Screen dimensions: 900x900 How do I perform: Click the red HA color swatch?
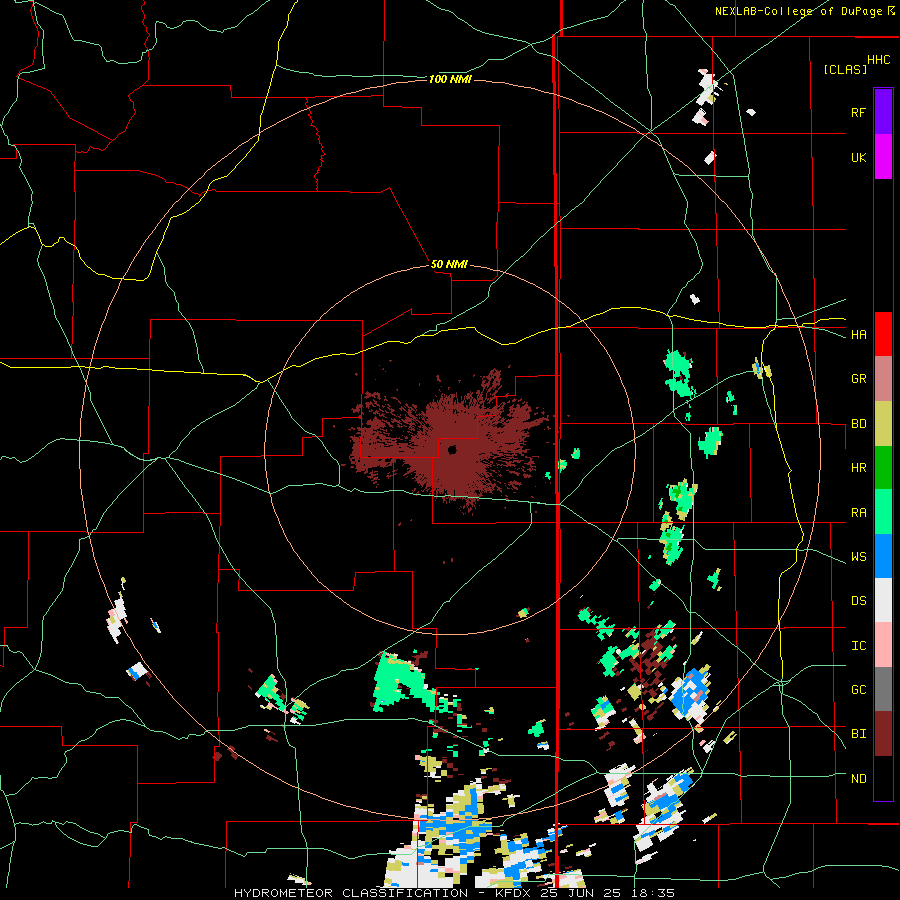click(x=883, y=334)
